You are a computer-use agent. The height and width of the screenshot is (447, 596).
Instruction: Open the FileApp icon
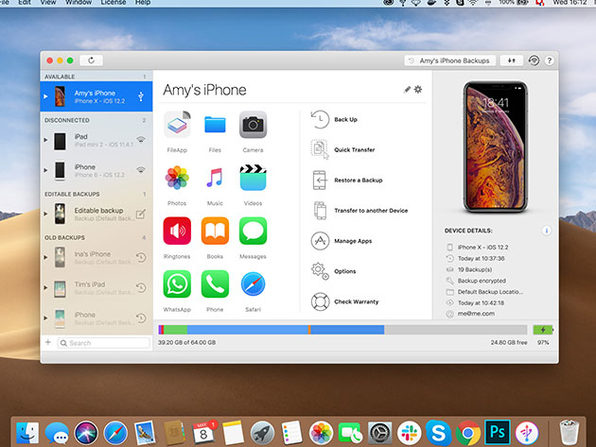tap(177, 125)
